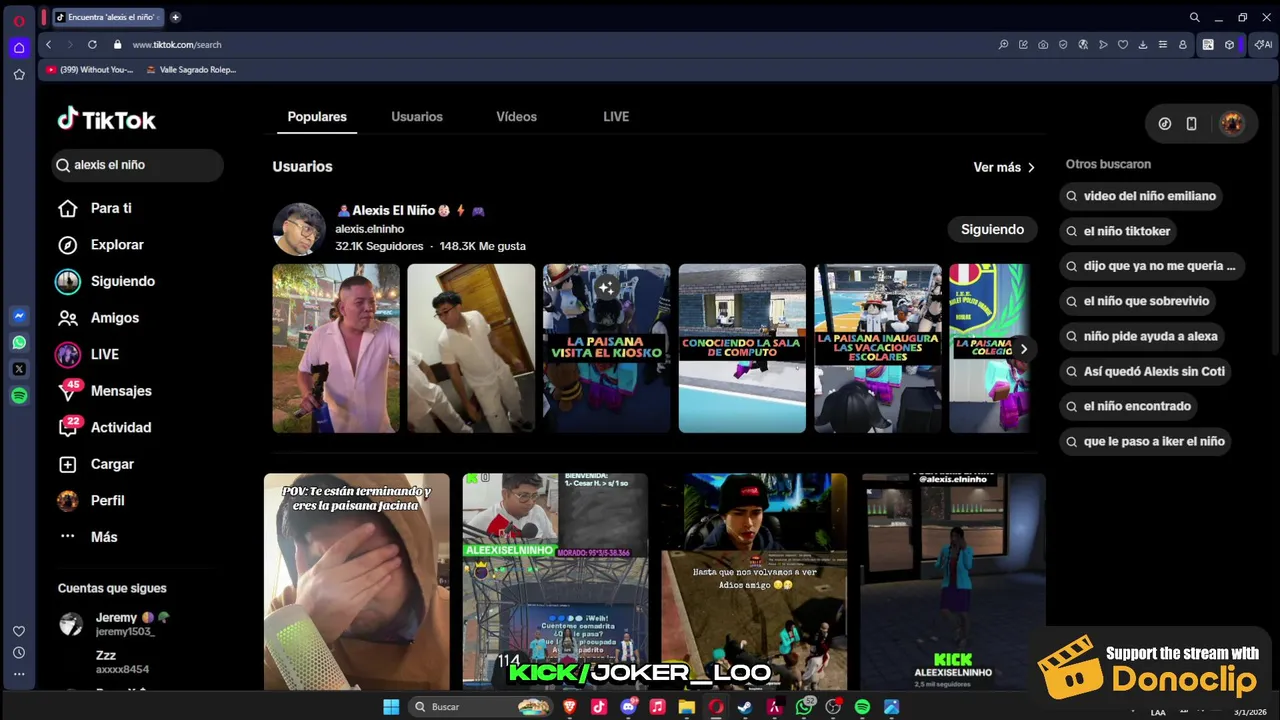Viewport: 1280px width, 720px height.
Task: Open the Para ti feed
Action: 111,208
